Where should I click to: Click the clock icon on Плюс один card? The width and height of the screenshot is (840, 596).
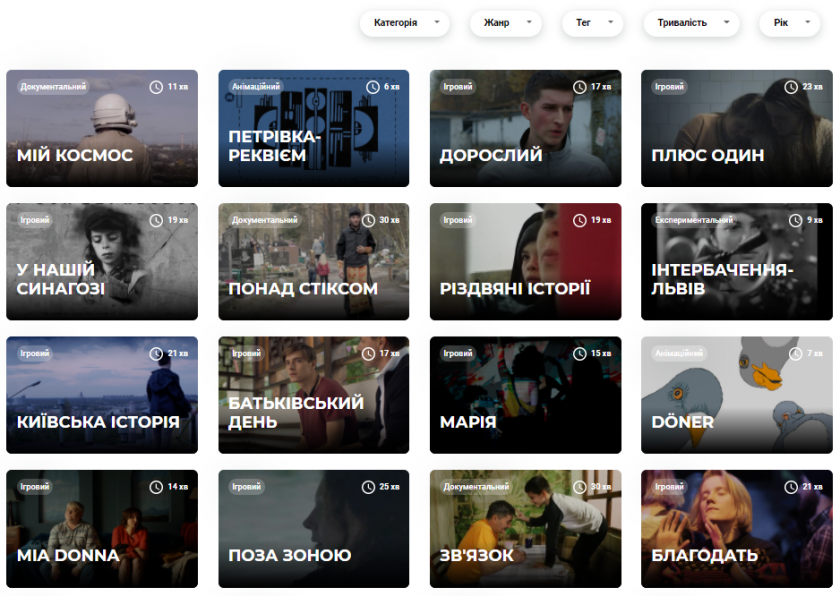[790, 87]
